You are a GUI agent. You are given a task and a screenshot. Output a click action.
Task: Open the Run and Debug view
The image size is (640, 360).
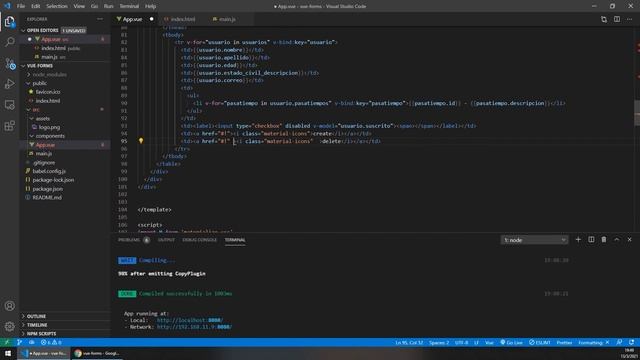pos(9,84)
